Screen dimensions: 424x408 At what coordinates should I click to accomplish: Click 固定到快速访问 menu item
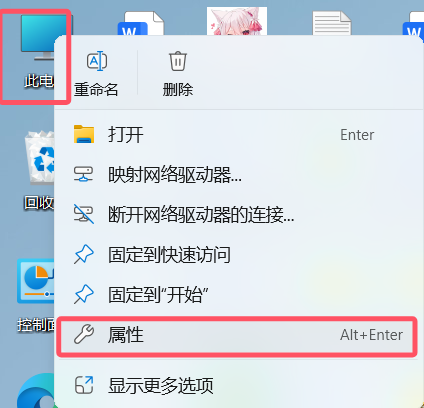click(237, 255)
